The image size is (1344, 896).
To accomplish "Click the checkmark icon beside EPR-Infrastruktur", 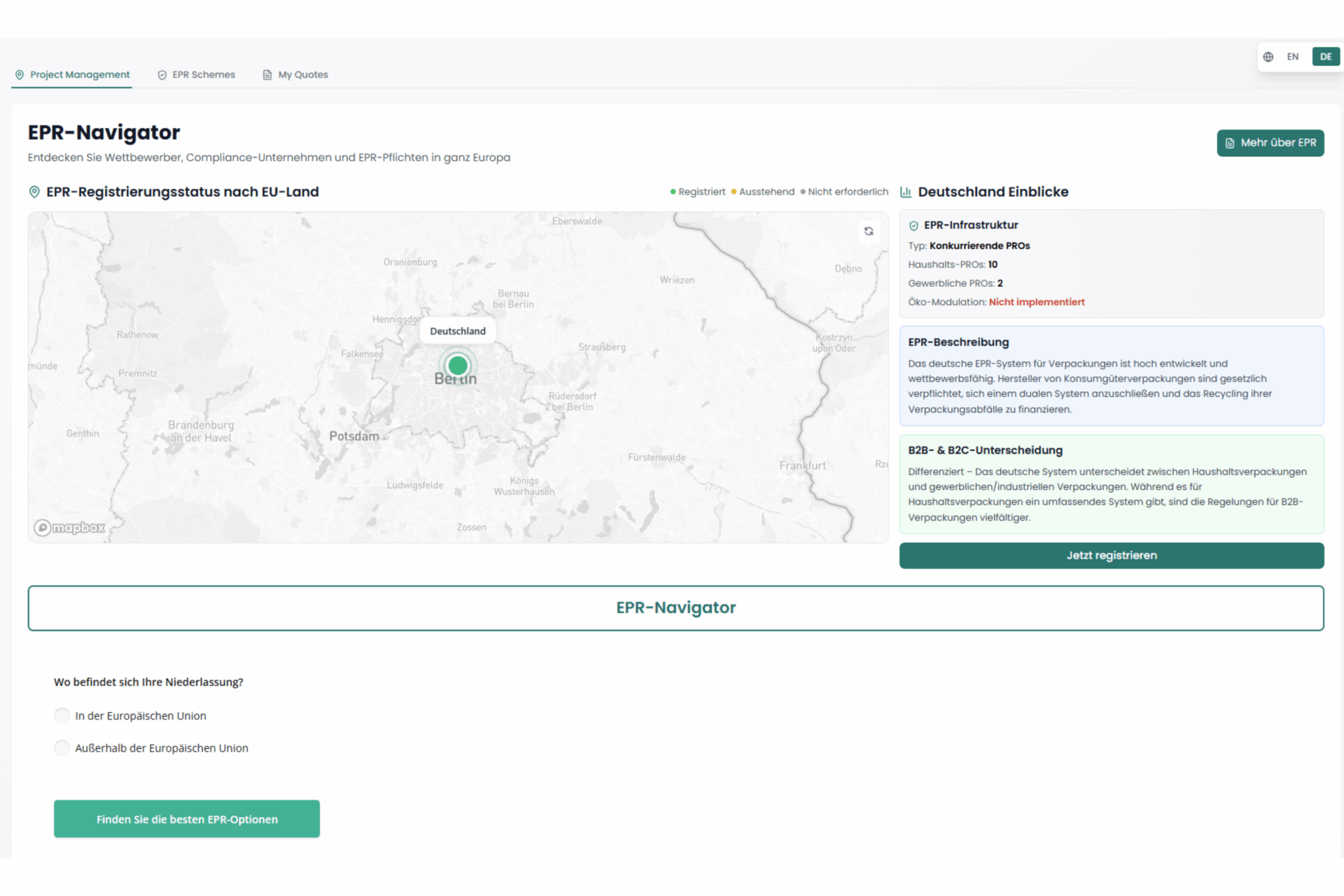I will pyautogui.click(x=913, y=225).
